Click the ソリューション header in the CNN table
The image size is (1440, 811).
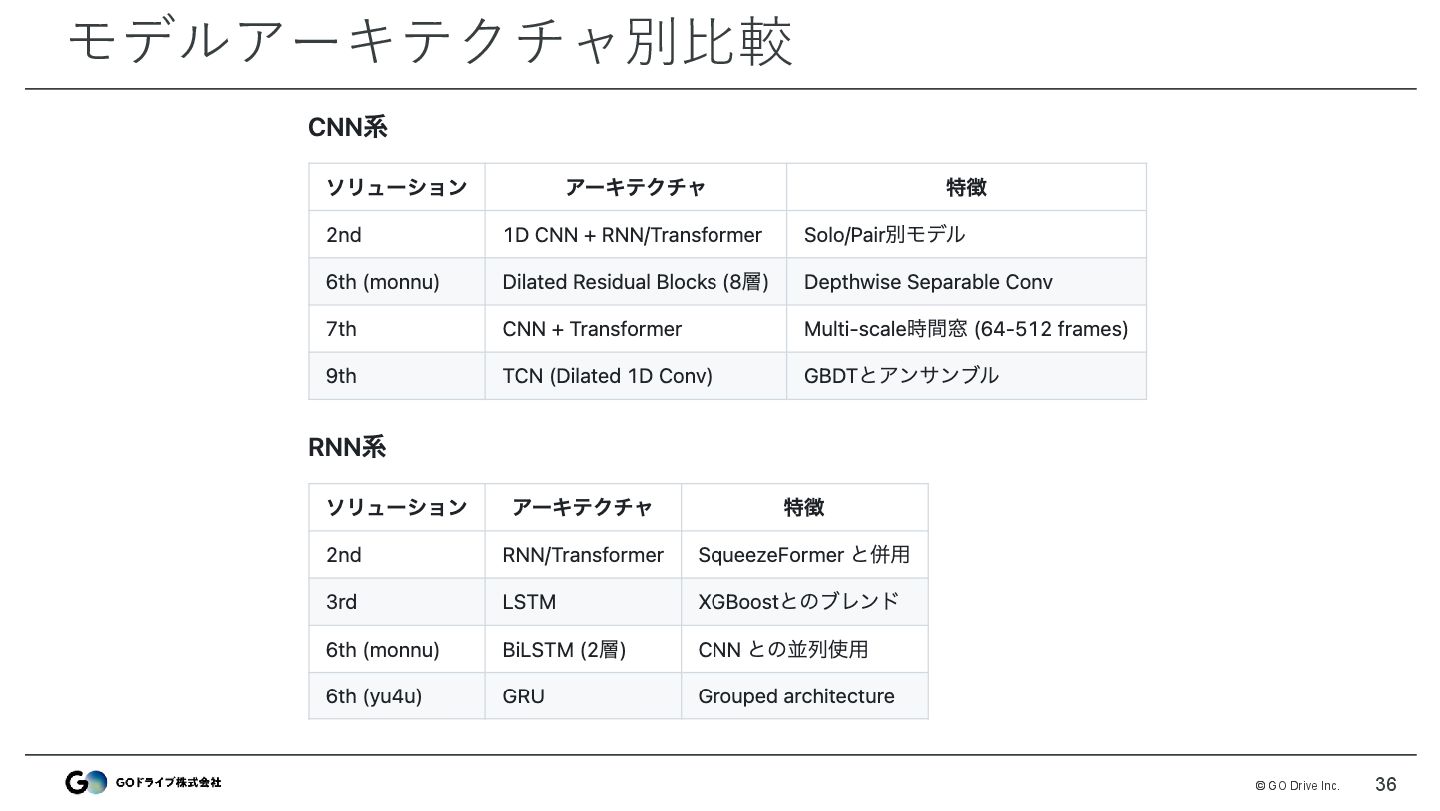coord(396,187)
